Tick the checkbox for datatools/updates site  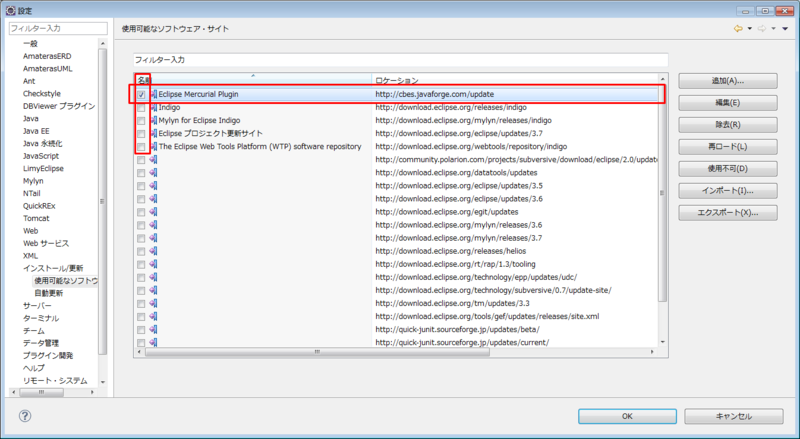[x=141, y=173]
